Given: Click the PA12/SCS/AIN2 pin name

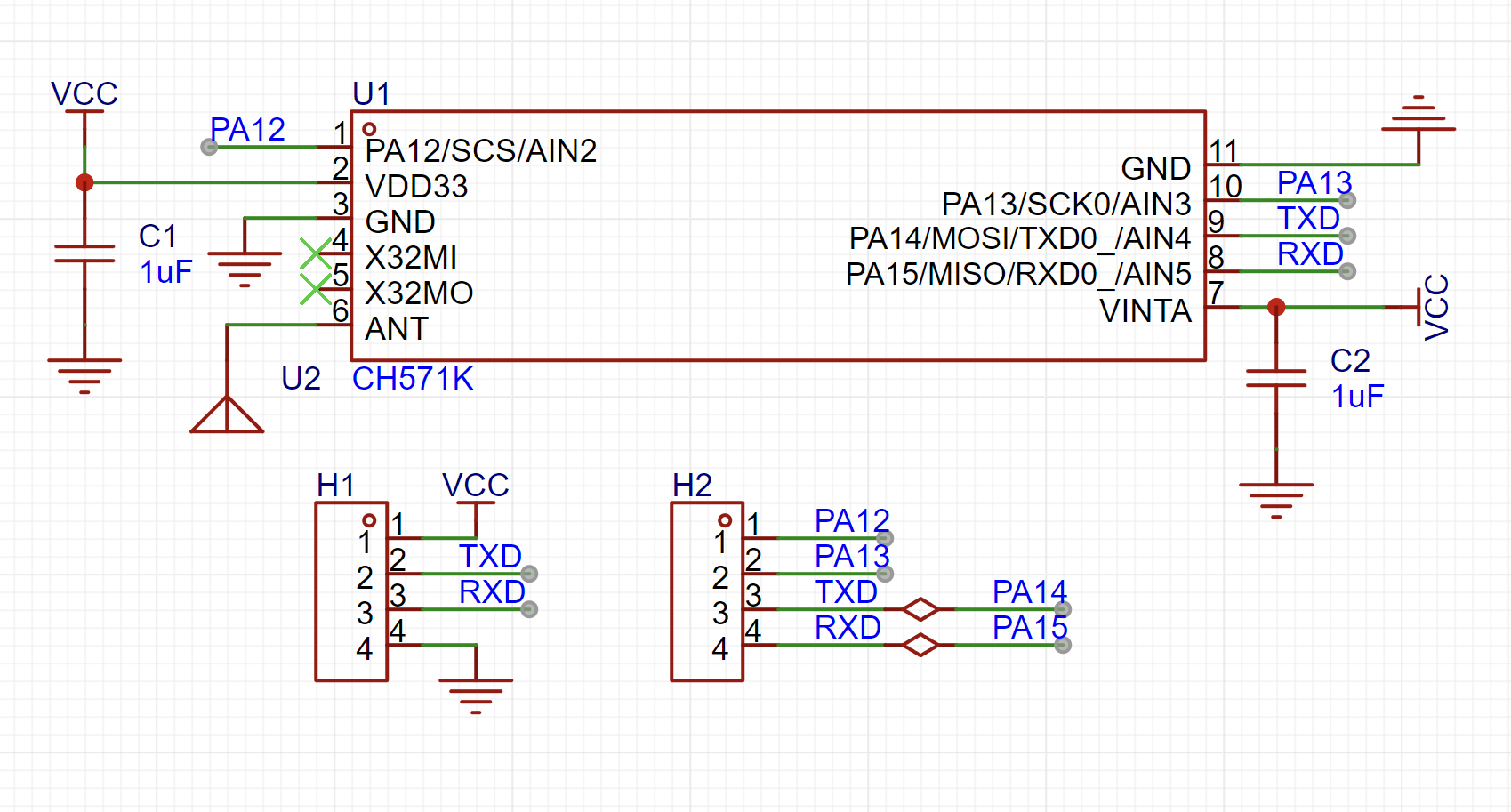Looking at the screenshot, I should [481, 151].
